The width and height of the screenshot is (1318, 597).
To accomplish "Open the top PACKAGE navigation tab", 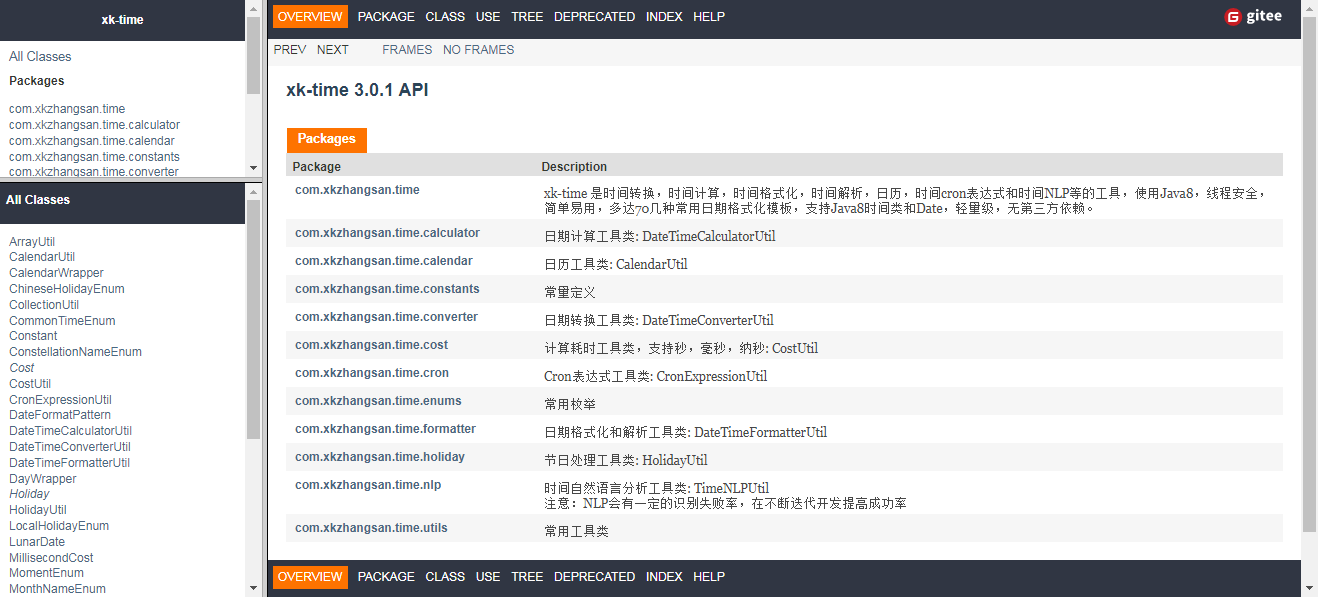I will tap(386, 16).
